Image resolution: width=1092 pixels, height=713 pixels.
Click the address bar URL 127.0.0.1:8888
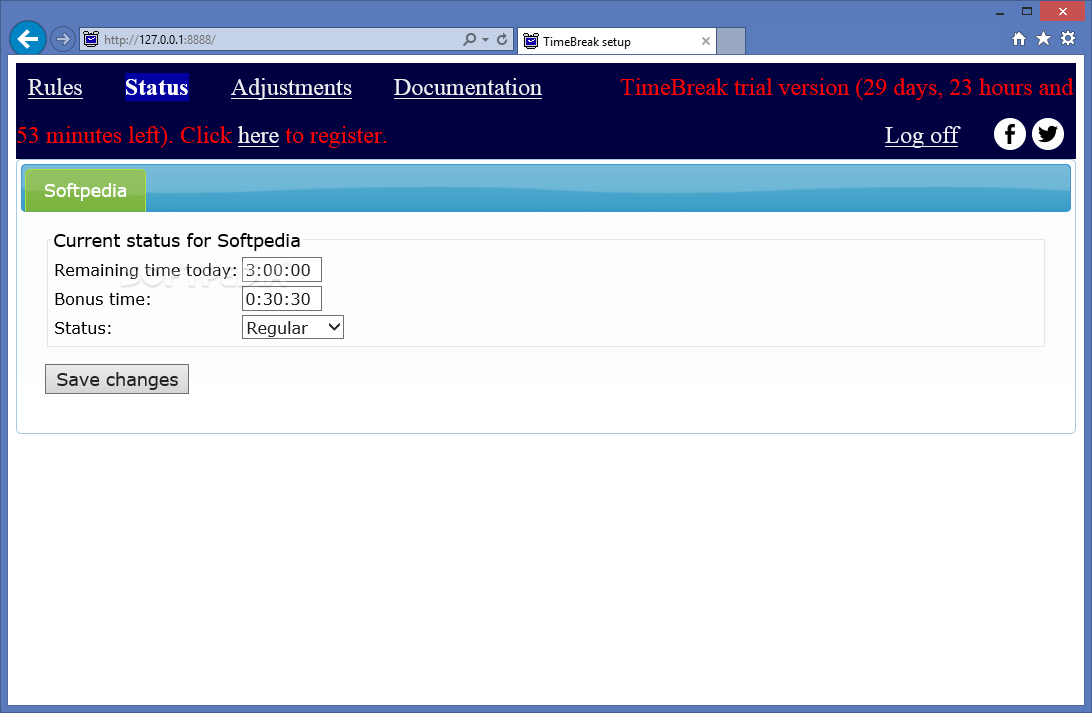[160, 40]
